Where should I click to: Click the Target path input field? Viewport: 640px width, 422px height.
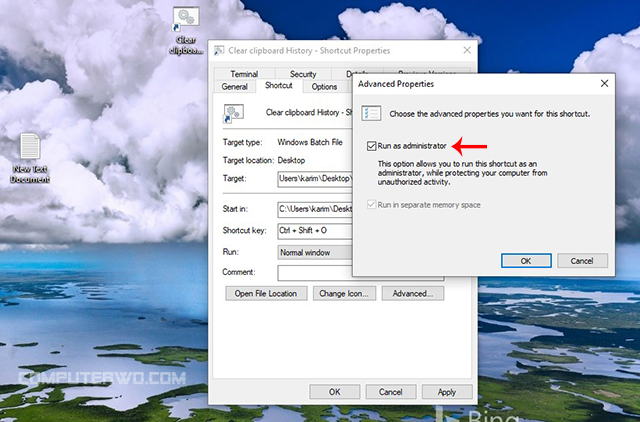(x=315, y=179)
